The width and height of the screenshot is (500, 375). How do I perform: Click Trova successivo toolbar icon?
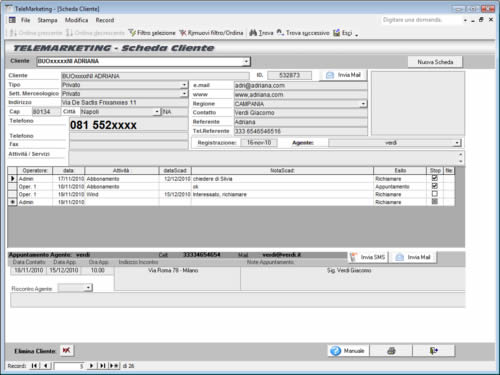(x=303, y=33)
